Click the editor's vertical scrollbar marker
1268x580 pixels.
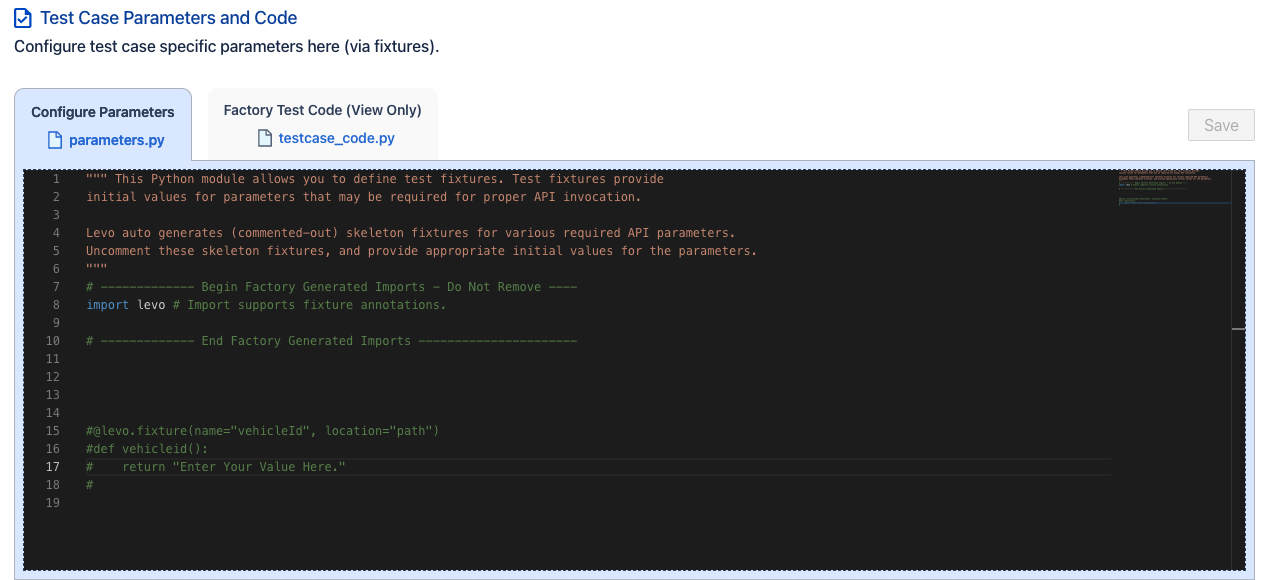tap(1238, 328)
